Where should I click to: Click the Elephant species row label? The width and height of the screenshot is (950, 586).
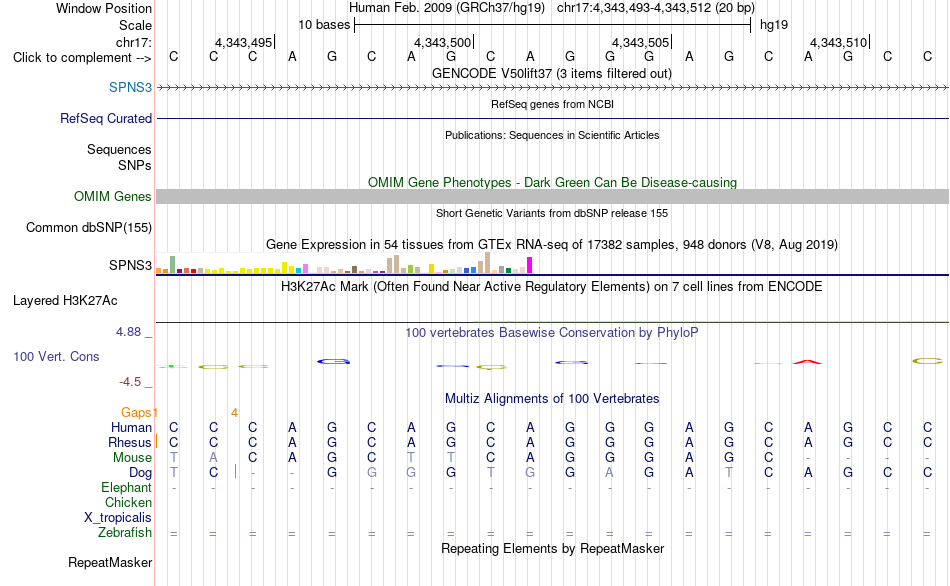click(x=127, y=487)
